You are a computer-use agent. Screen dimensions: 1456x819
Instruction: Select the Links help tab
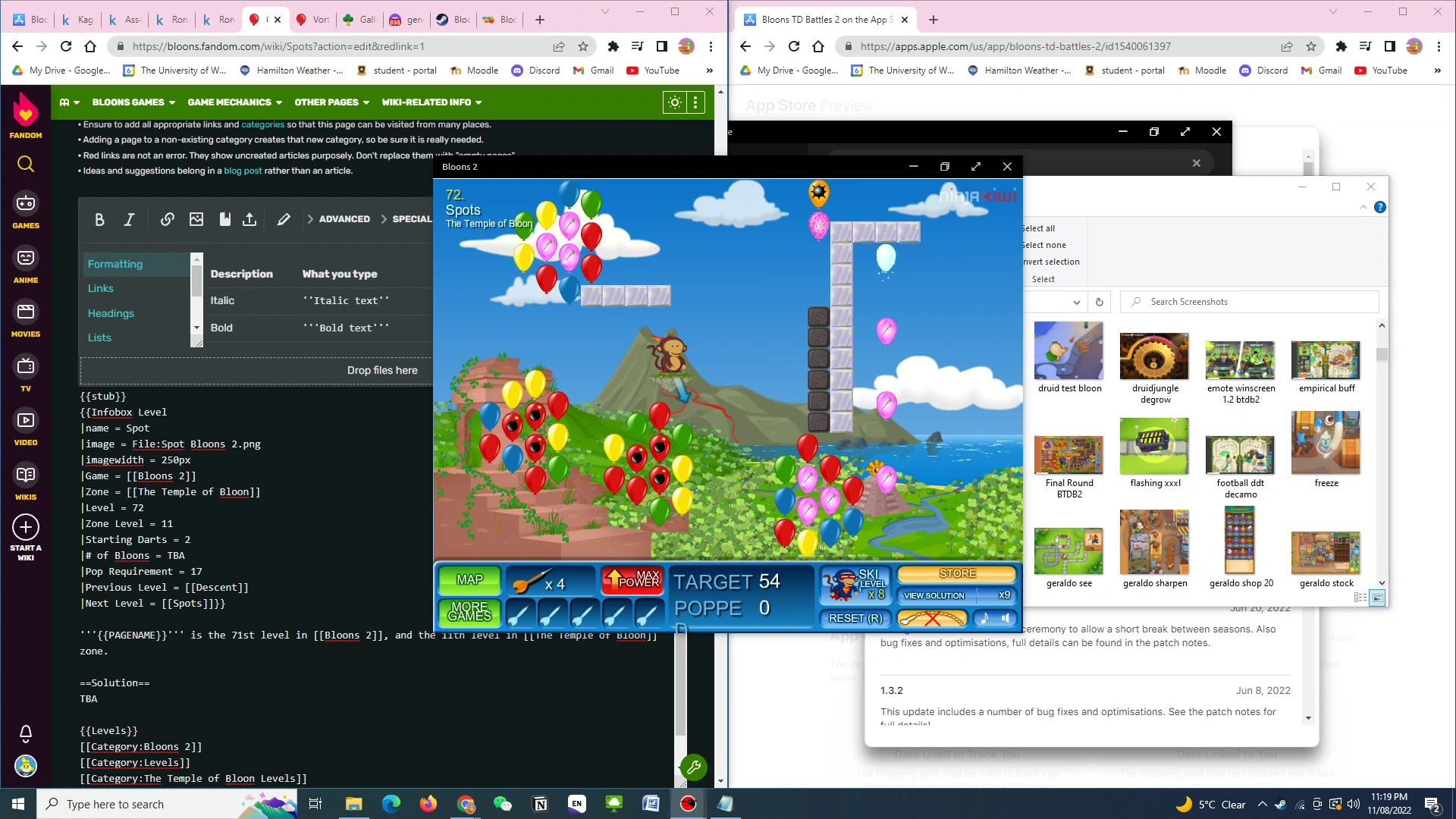pyautogui.click(x=101, y=289)
